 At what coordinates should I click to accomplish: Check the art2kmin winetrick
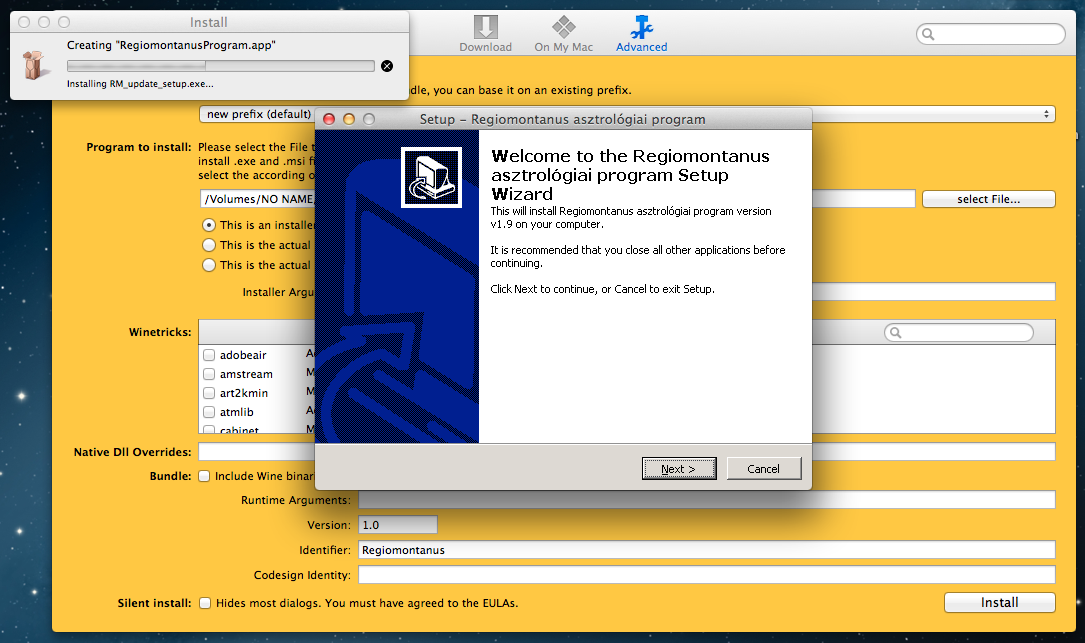209,393
